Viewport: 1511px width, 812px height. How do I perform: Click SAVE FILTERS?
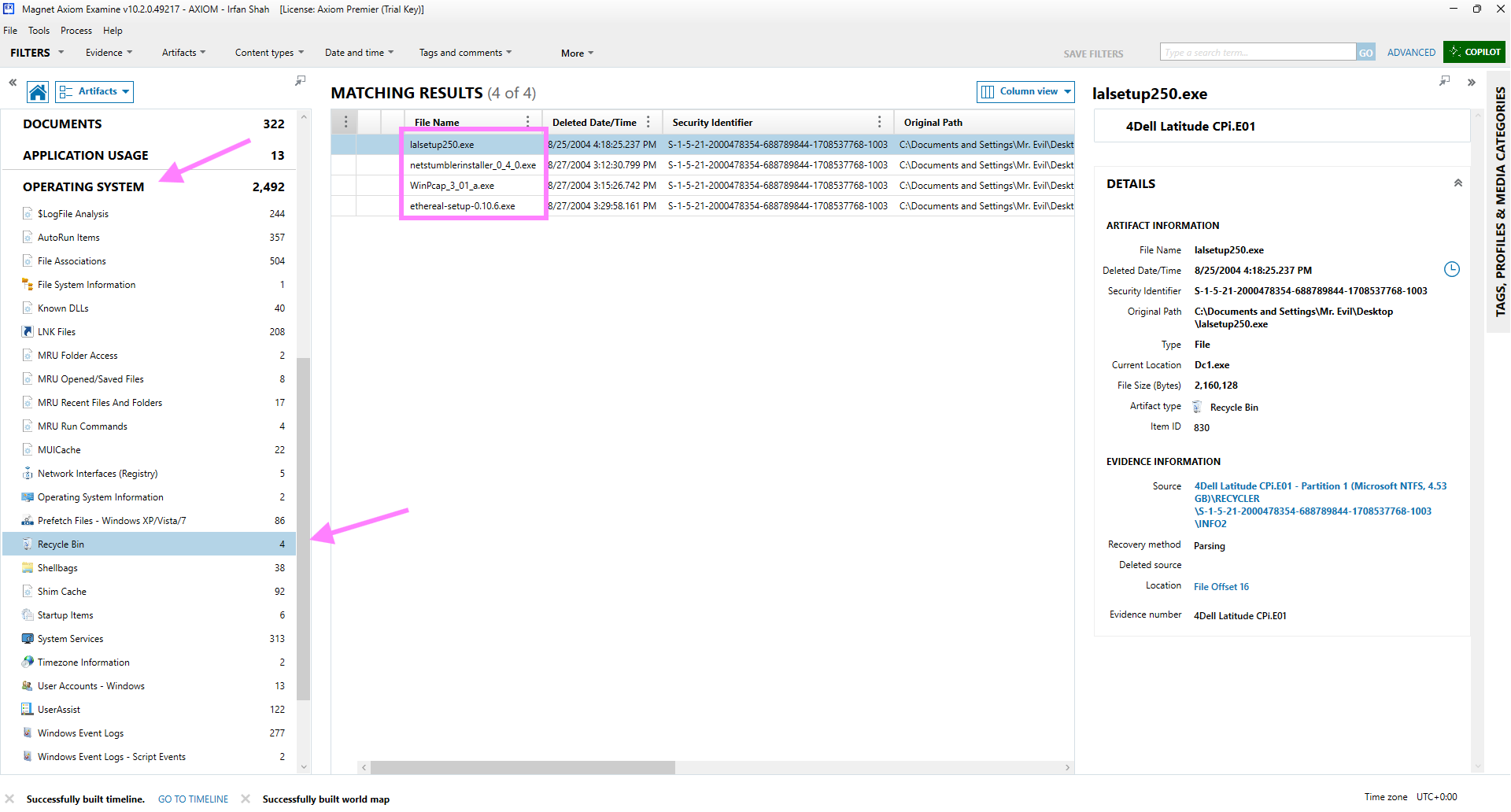pos(1093,54)
